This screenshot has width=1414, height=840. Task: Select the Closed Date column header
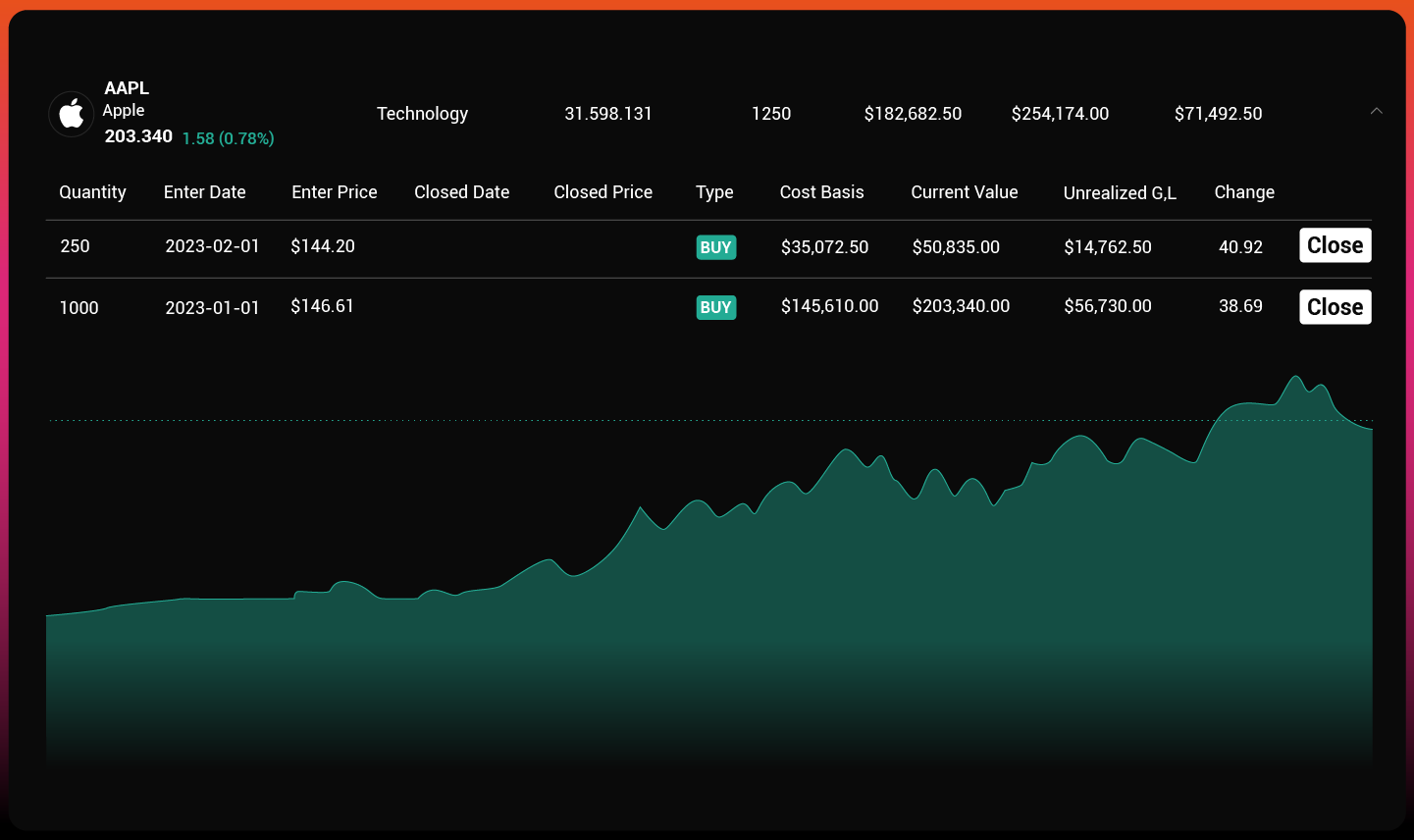click(x=461, y=192)
